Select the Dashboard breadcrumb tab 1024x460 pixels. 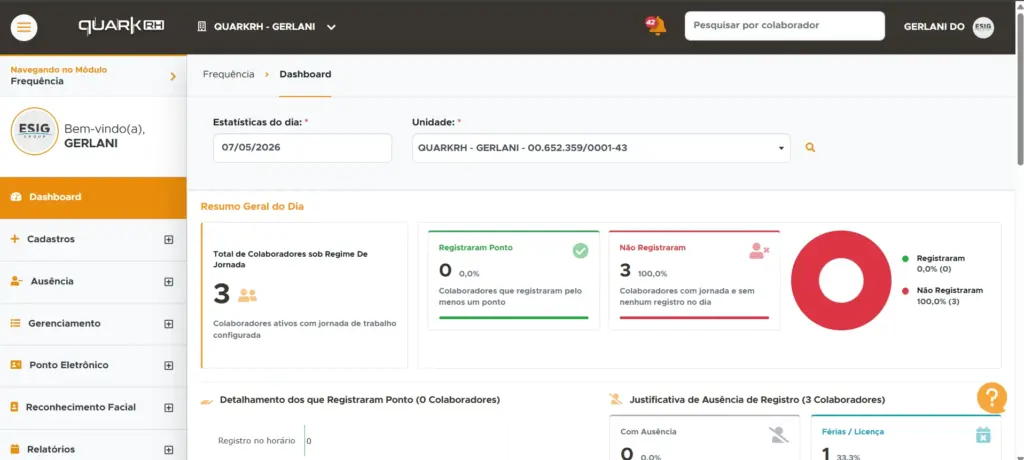(305, 74)
